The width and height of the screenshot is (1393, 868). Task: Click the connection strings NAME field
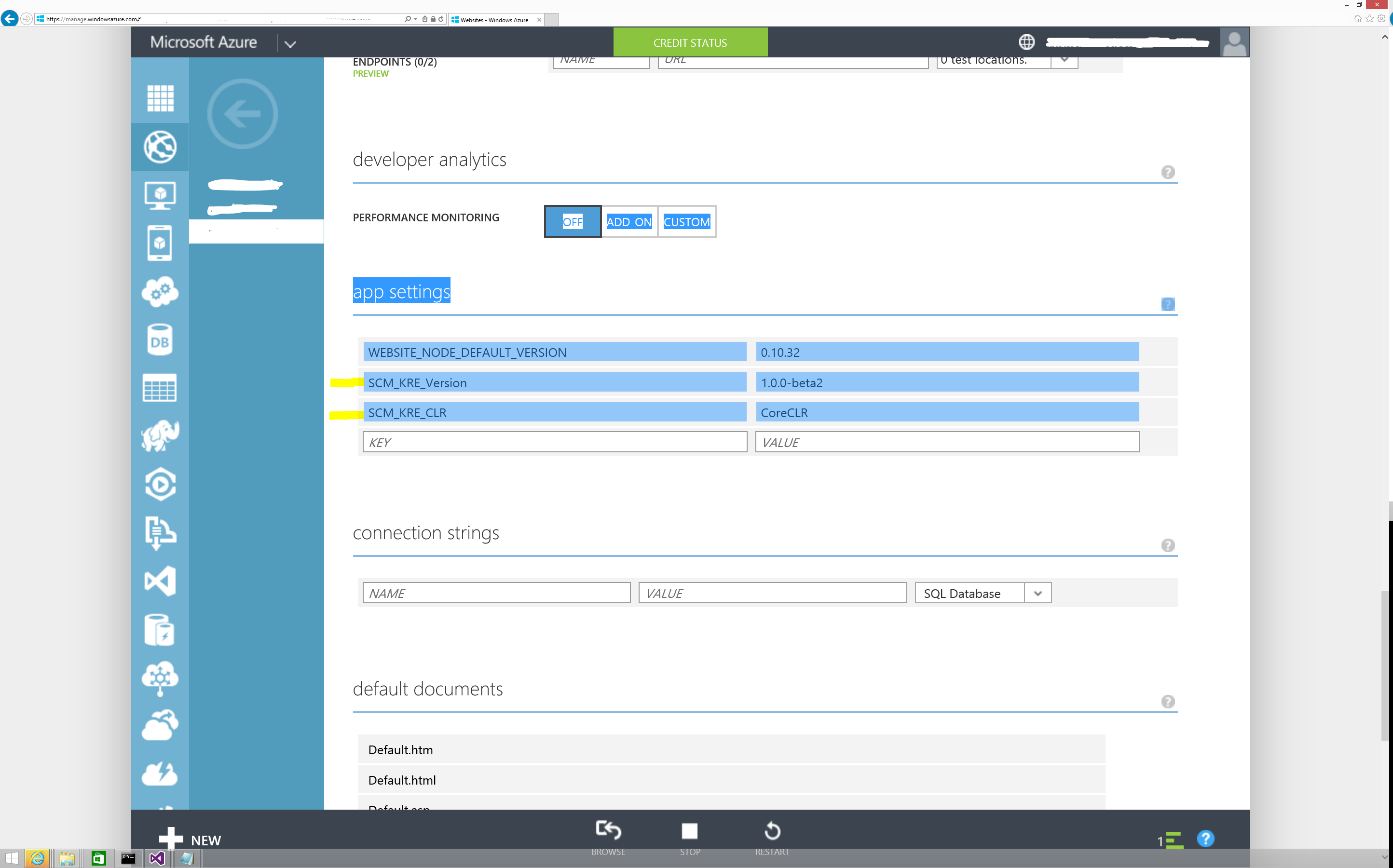[497, 593]
